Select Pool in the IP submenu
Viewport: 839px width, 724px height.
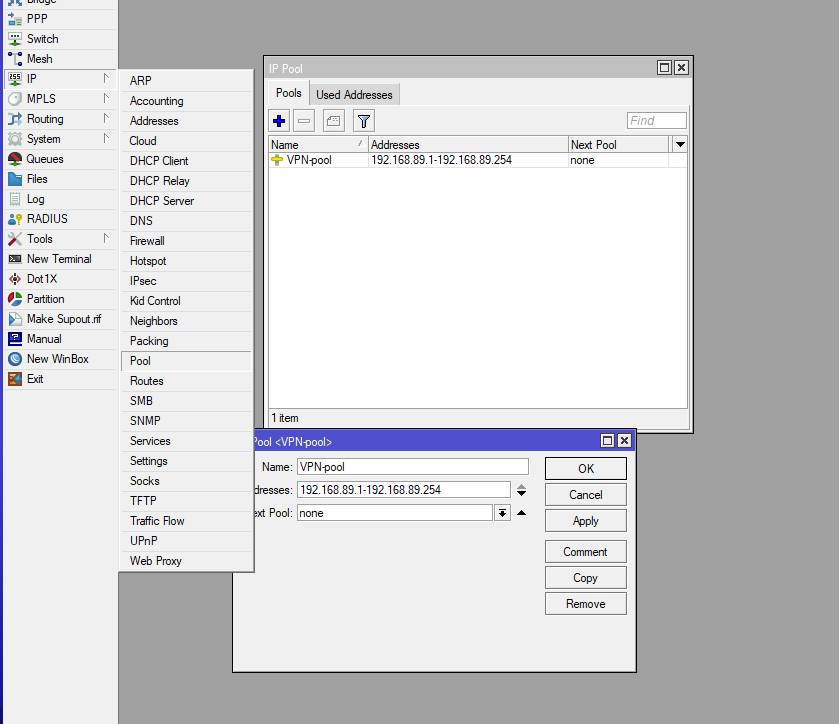186,361
